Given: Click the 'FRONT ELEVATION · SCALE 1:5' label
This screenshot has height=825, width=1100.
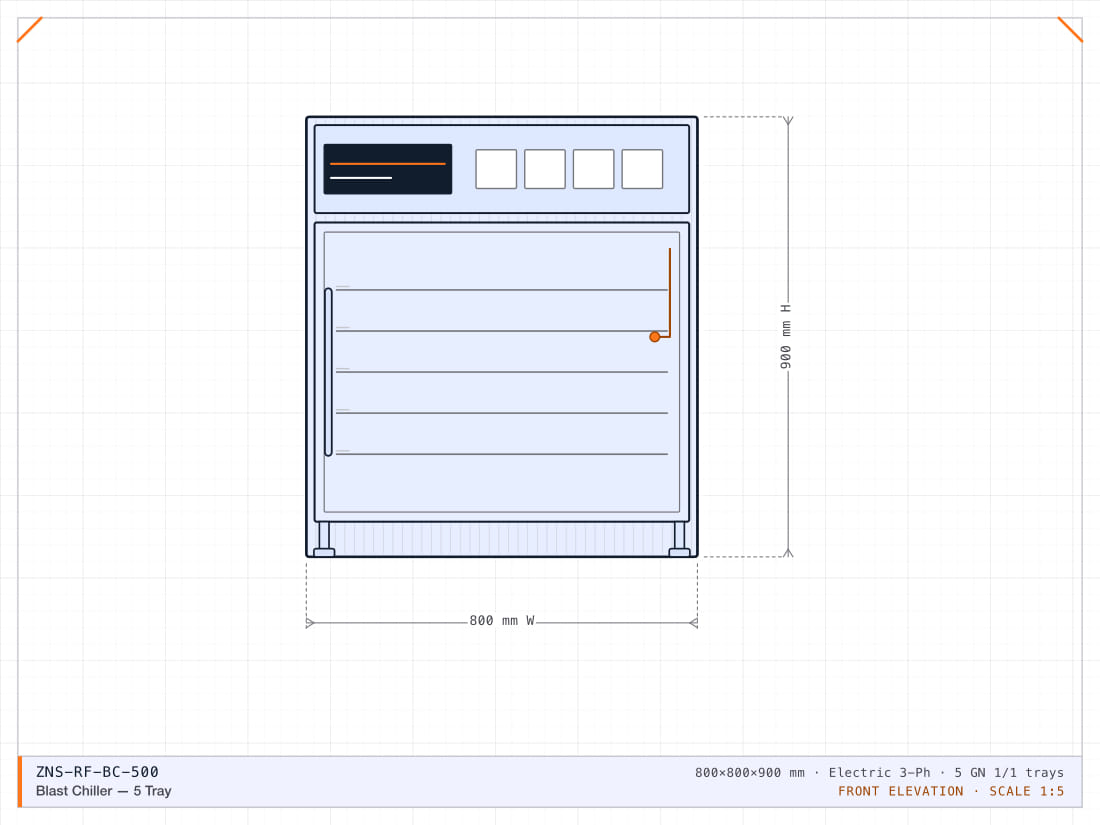Looking at the screenshot, I should [951, 791].
